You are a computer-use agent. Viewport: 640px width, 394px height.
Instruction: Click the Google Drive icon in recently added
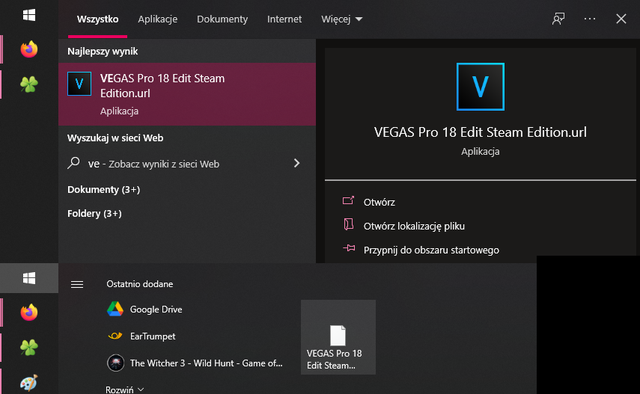[x=115, y=309]
